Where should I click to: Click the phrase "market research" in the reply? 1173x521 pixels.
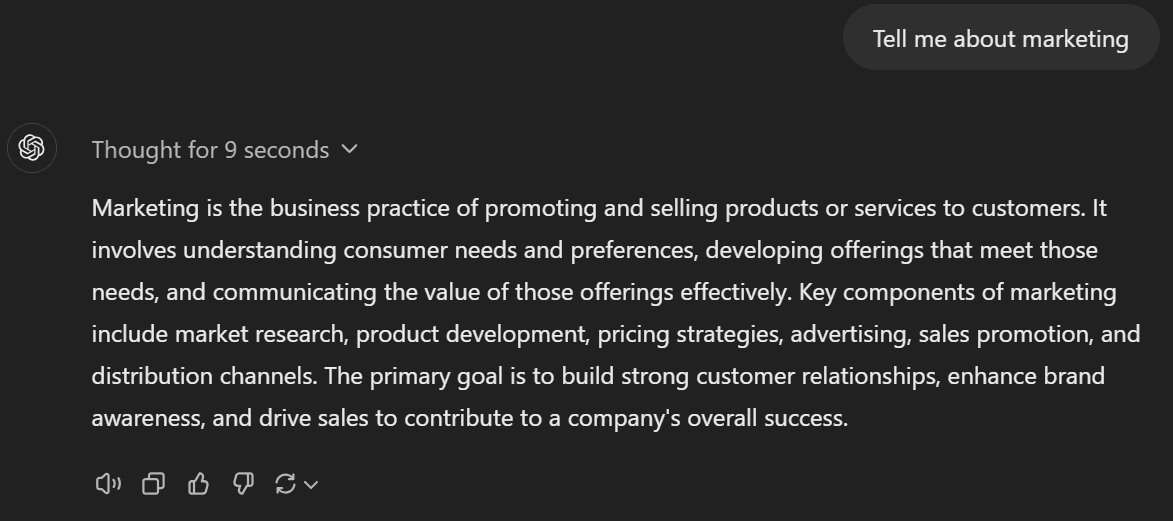coord(259,334)
